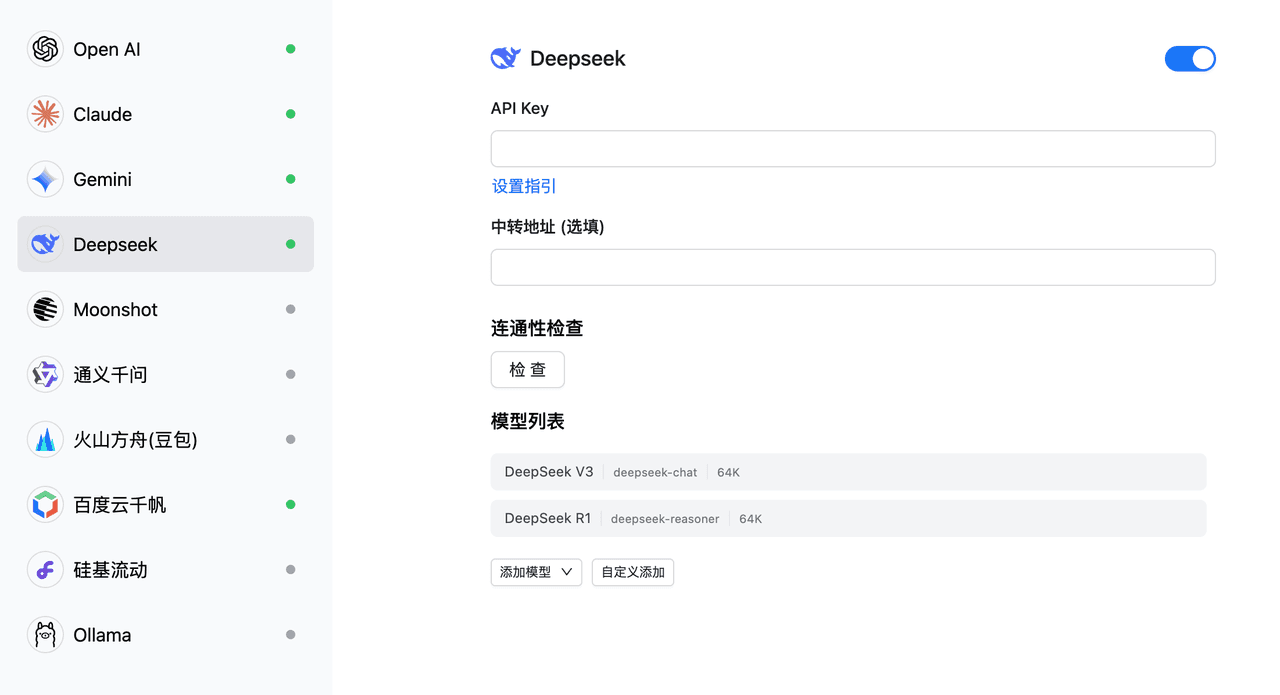Click the 模型列表 heading
Viewport: 1280px width, 695px height.
pos(528,421)
